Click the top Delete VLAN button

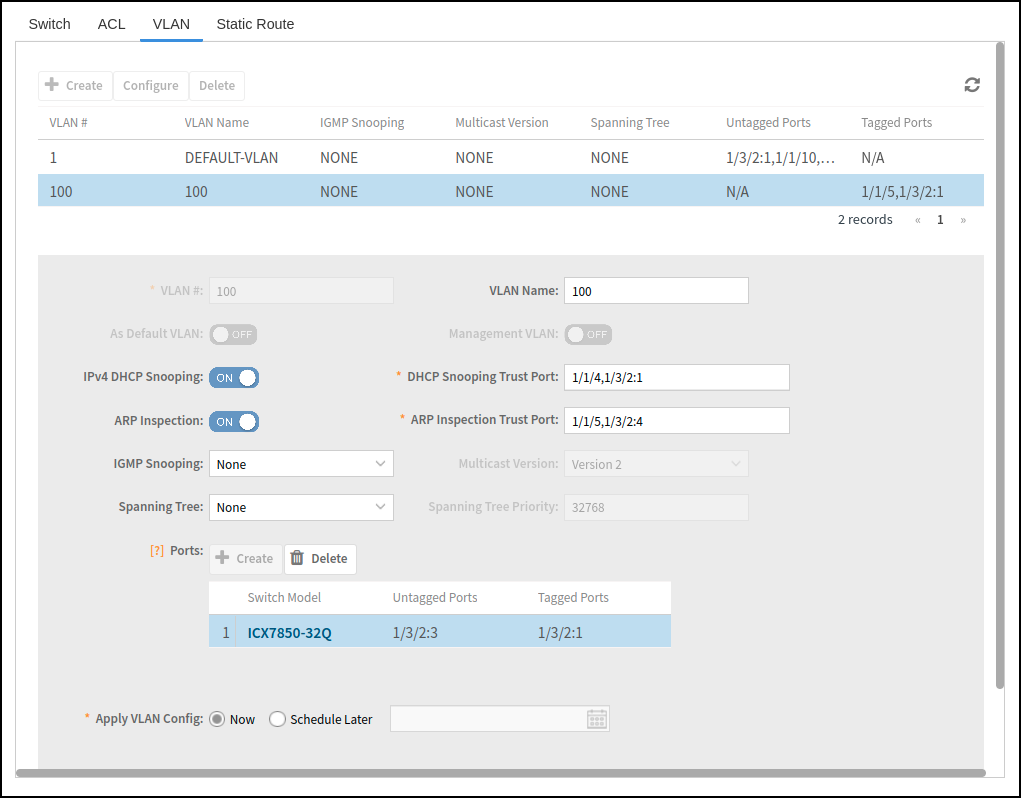[x=217, y=86]
